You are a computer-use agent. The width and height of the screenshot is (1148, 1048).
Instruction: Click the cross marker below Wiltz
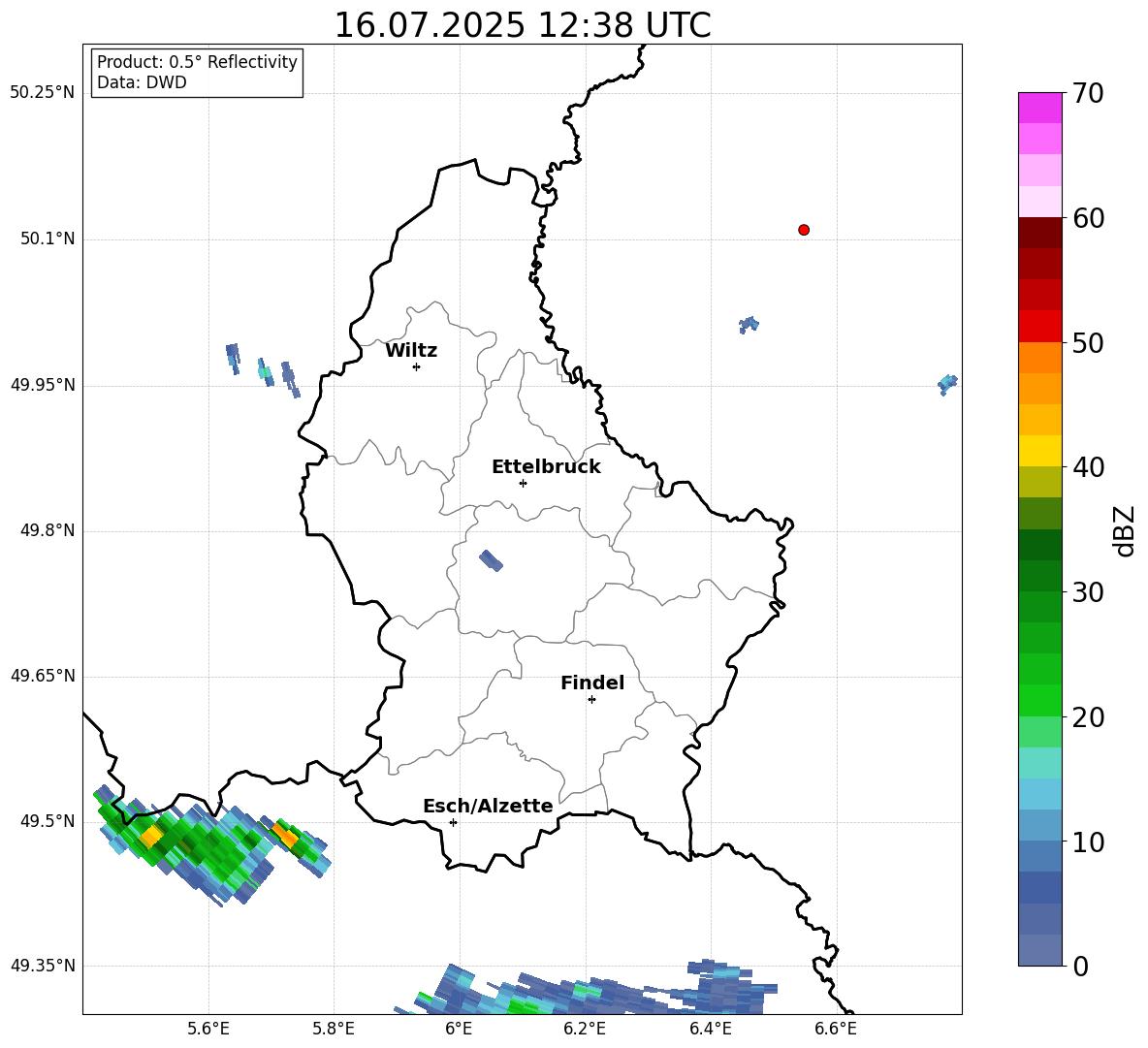[417, 366]
